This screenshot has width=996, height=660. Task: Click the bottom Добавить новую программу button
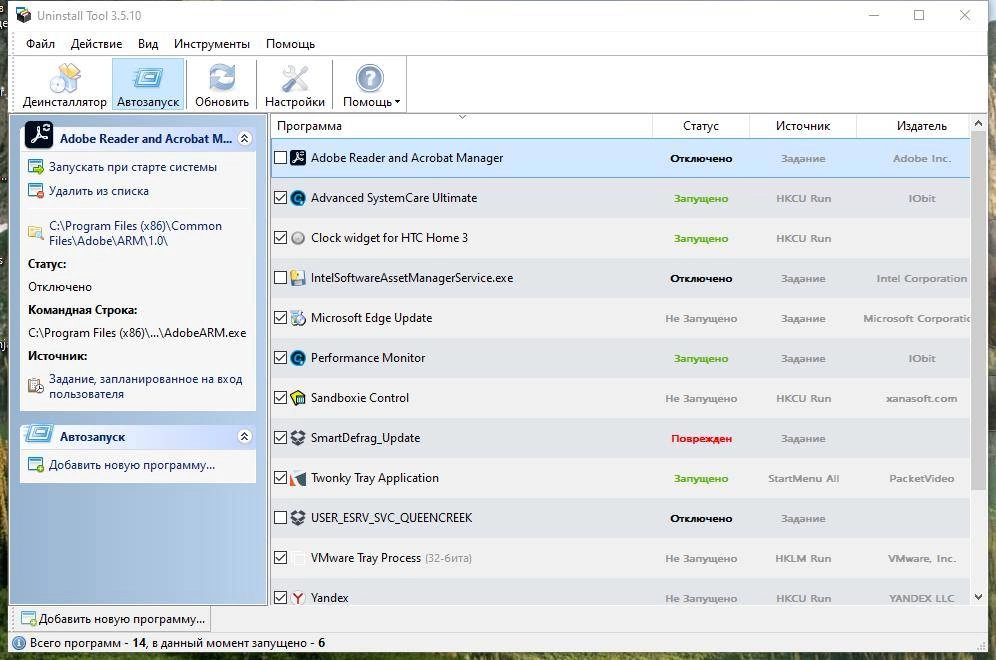coord(112,619)
